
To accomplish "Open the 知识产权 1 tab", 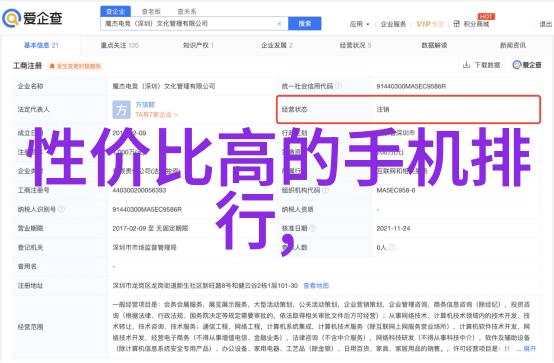I will tap(198, 45).
